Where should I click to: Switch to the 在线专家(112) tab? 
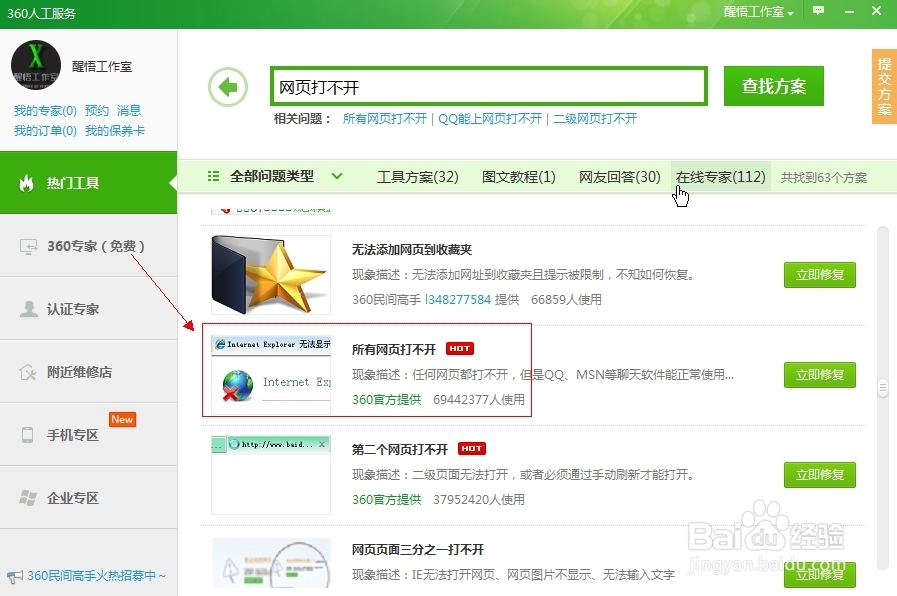[x=720, y=177]
